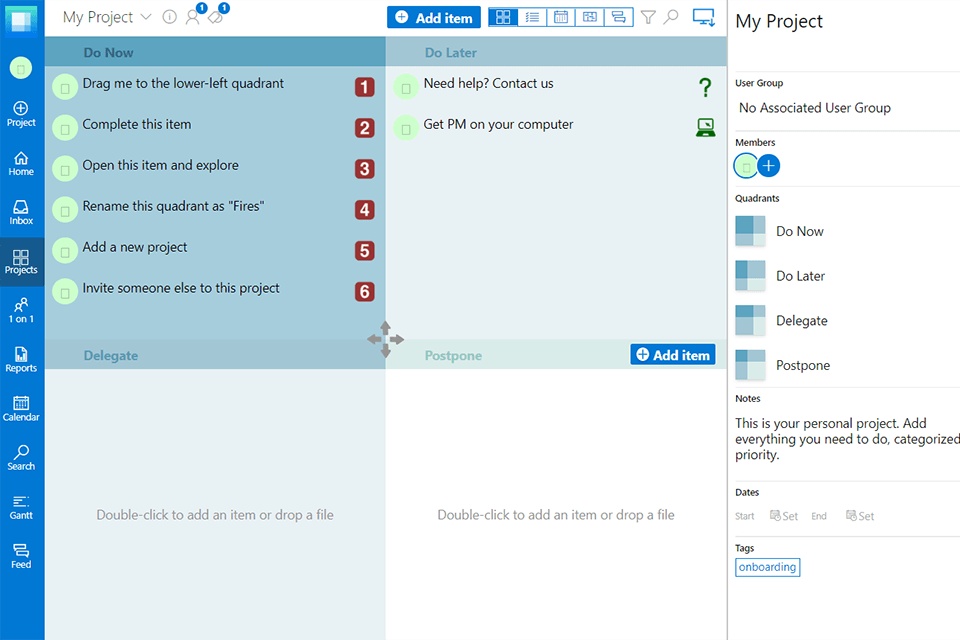Add a member using the plus icon
This screenshot has height=640, width=960.
point(768,165)
